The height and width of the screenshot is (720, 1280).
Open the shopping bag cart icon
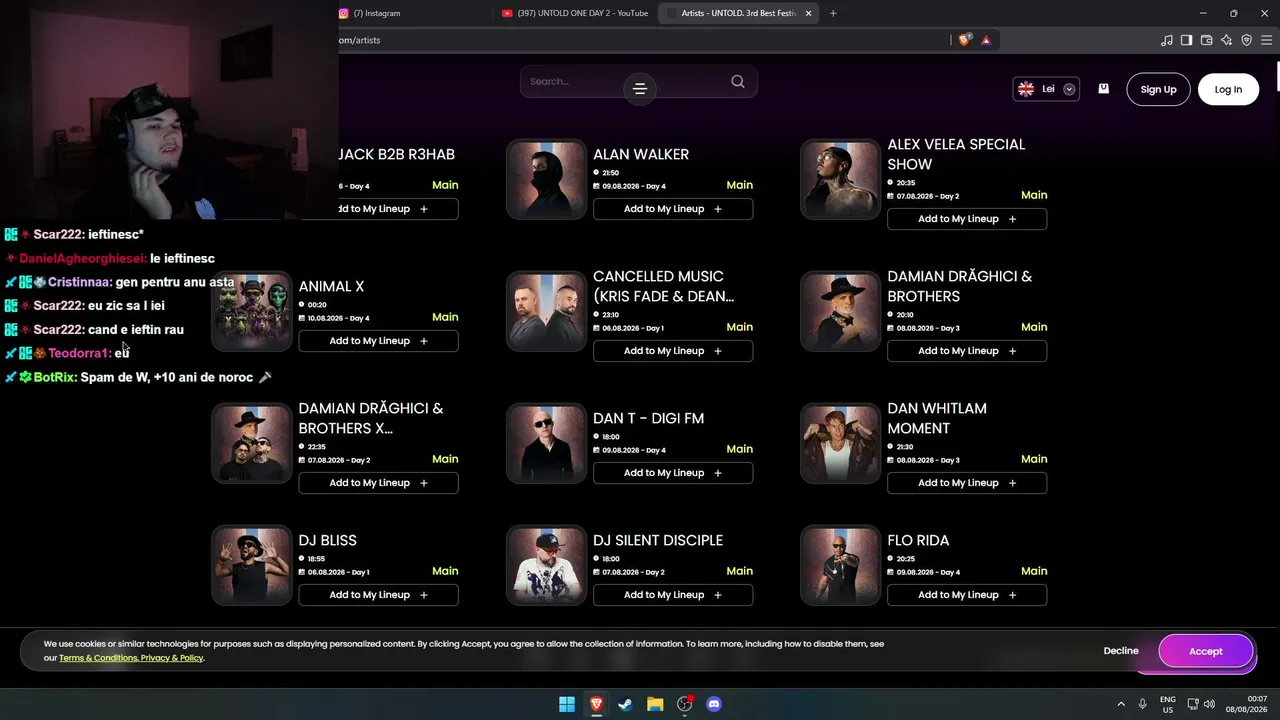(x=1103, y=88)
